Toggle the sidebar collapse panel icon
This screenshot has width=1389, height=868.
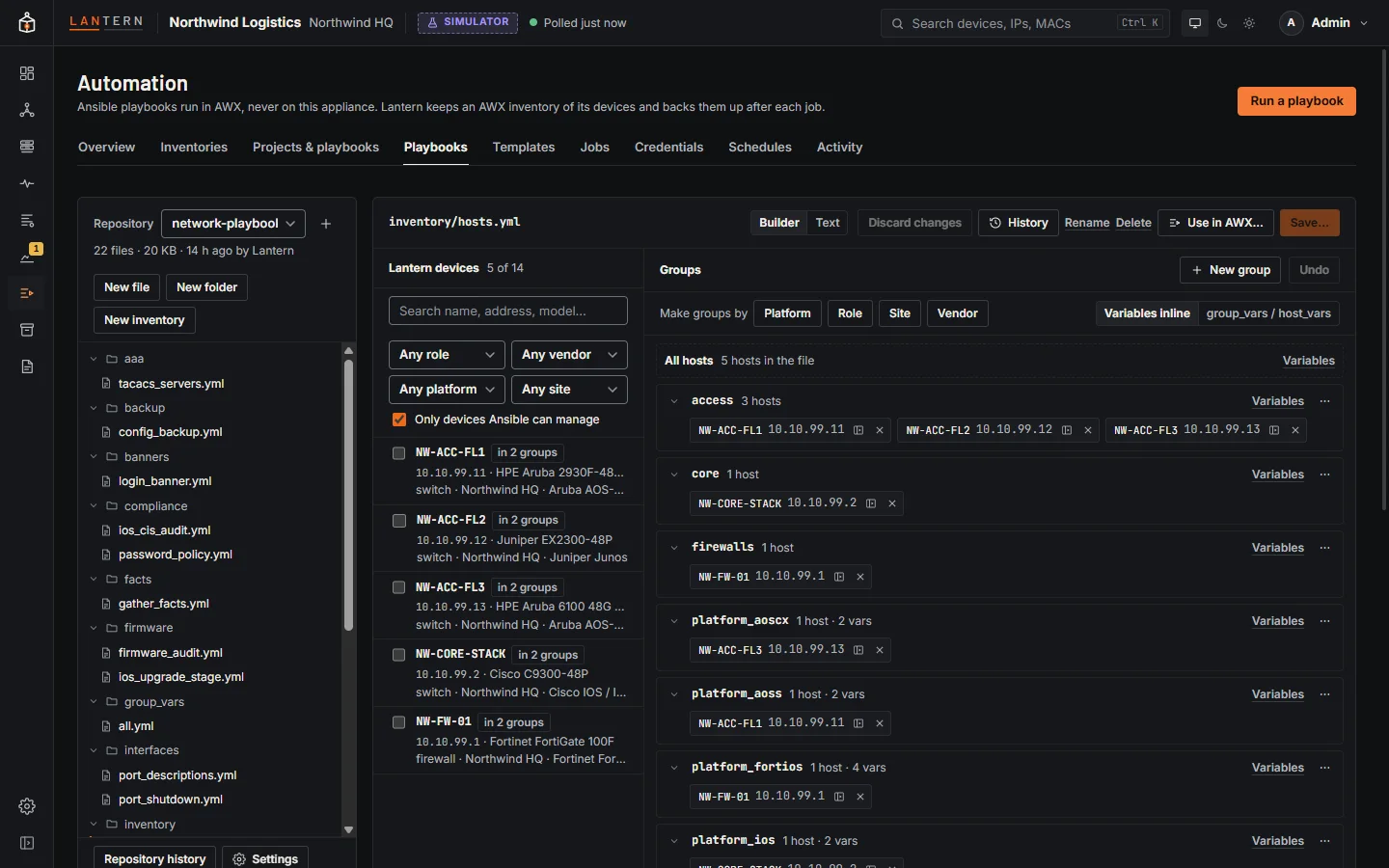point(27,843)
